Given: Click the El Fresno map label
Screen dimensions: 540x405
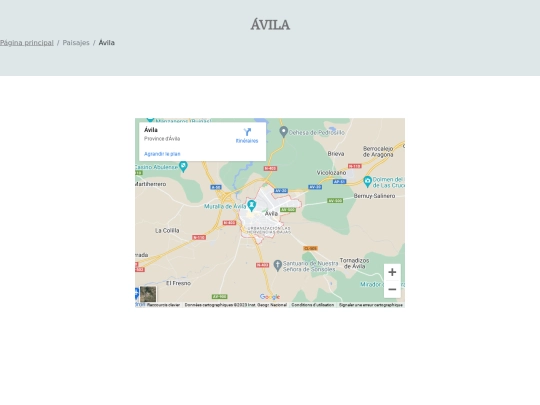Looking at the screenshot, I should pos(178,283).
